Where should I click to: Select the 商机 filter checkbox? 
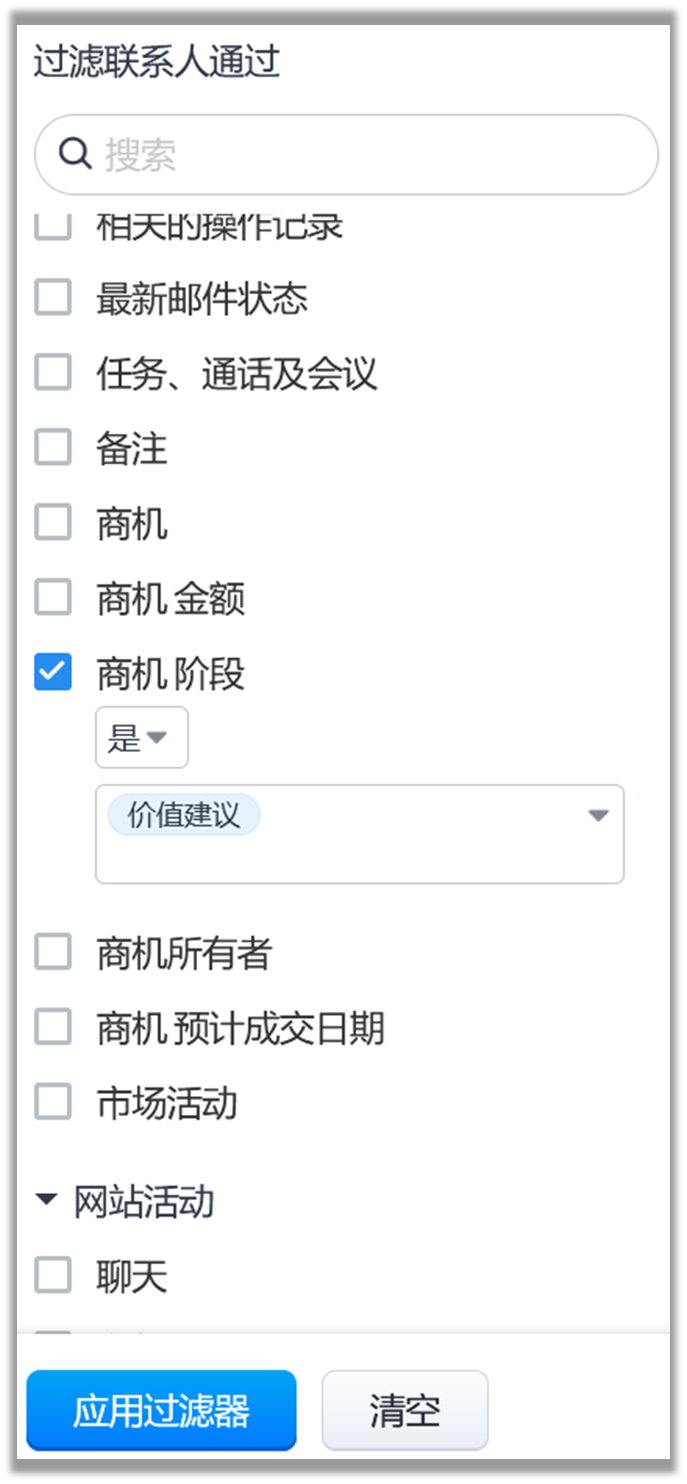[x=53, y=523]
